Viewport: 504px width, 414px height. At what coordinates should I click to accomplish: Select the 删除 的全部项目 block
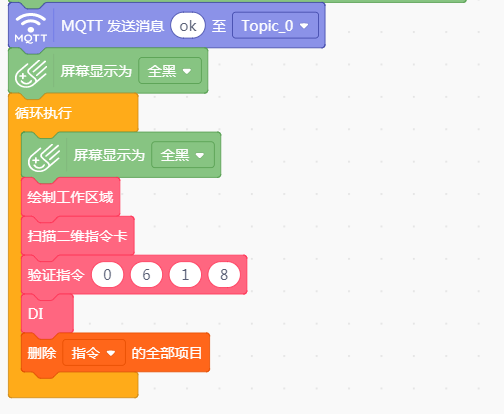pyautogui.click(x=115, y=352)
